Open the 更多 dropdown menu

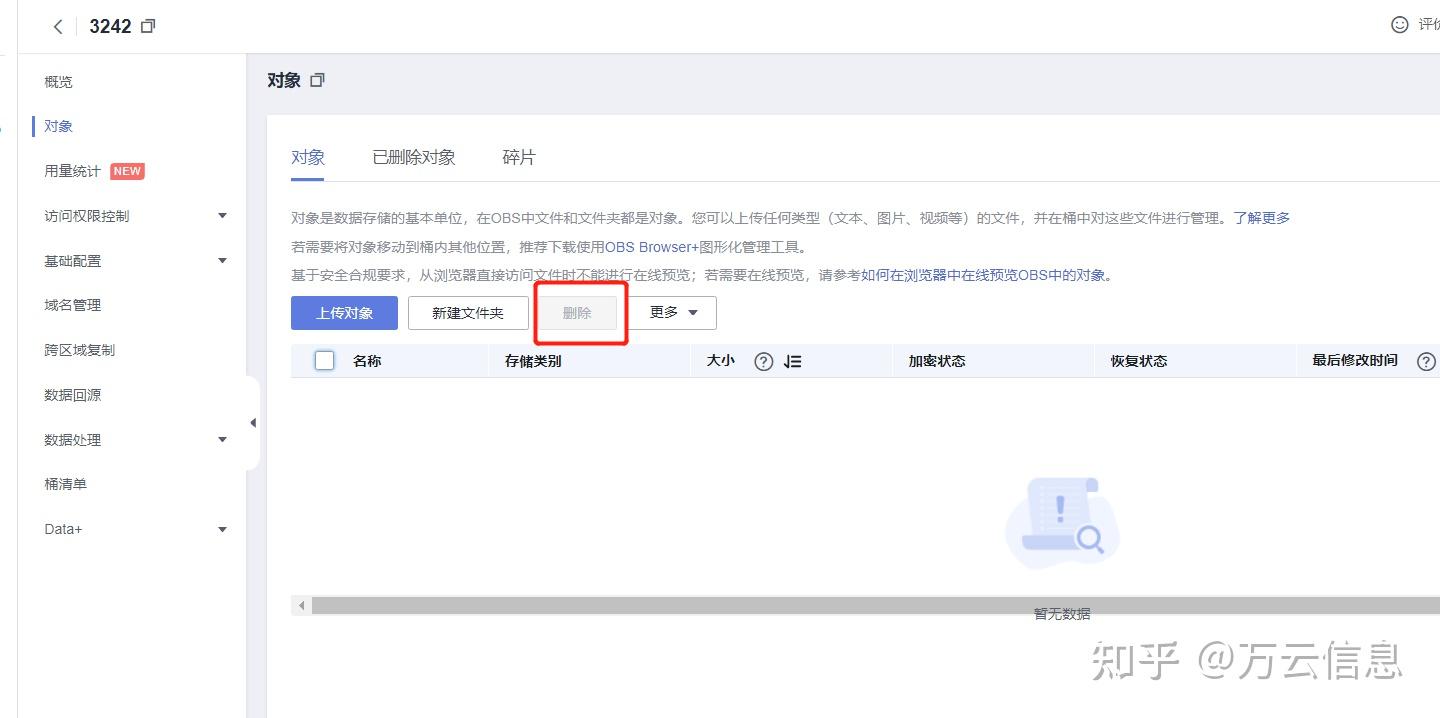tap(672, 312)
